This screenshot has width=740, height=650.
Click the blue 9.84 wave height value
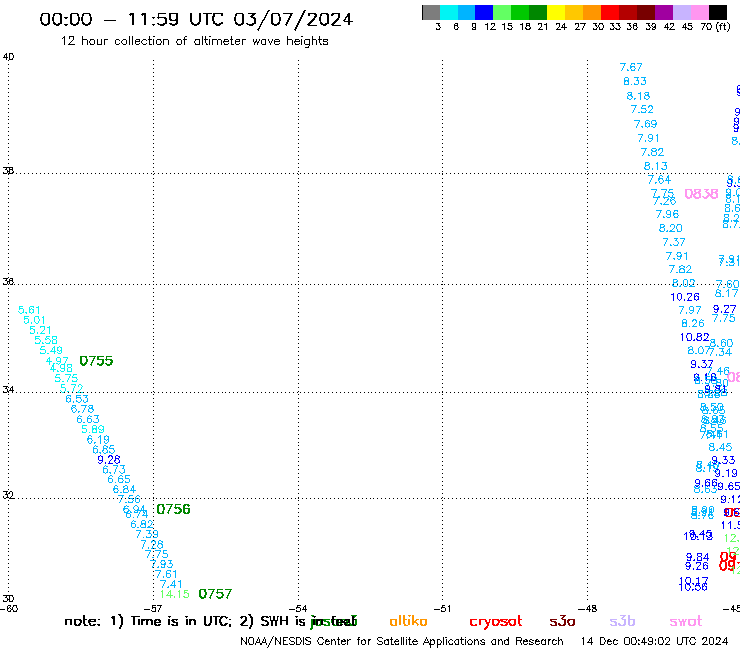[698, 557]
